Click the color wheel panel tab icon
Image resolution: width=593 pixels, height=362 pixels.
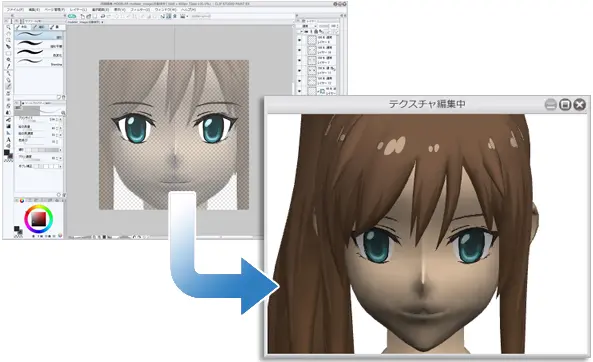[22, 200]
